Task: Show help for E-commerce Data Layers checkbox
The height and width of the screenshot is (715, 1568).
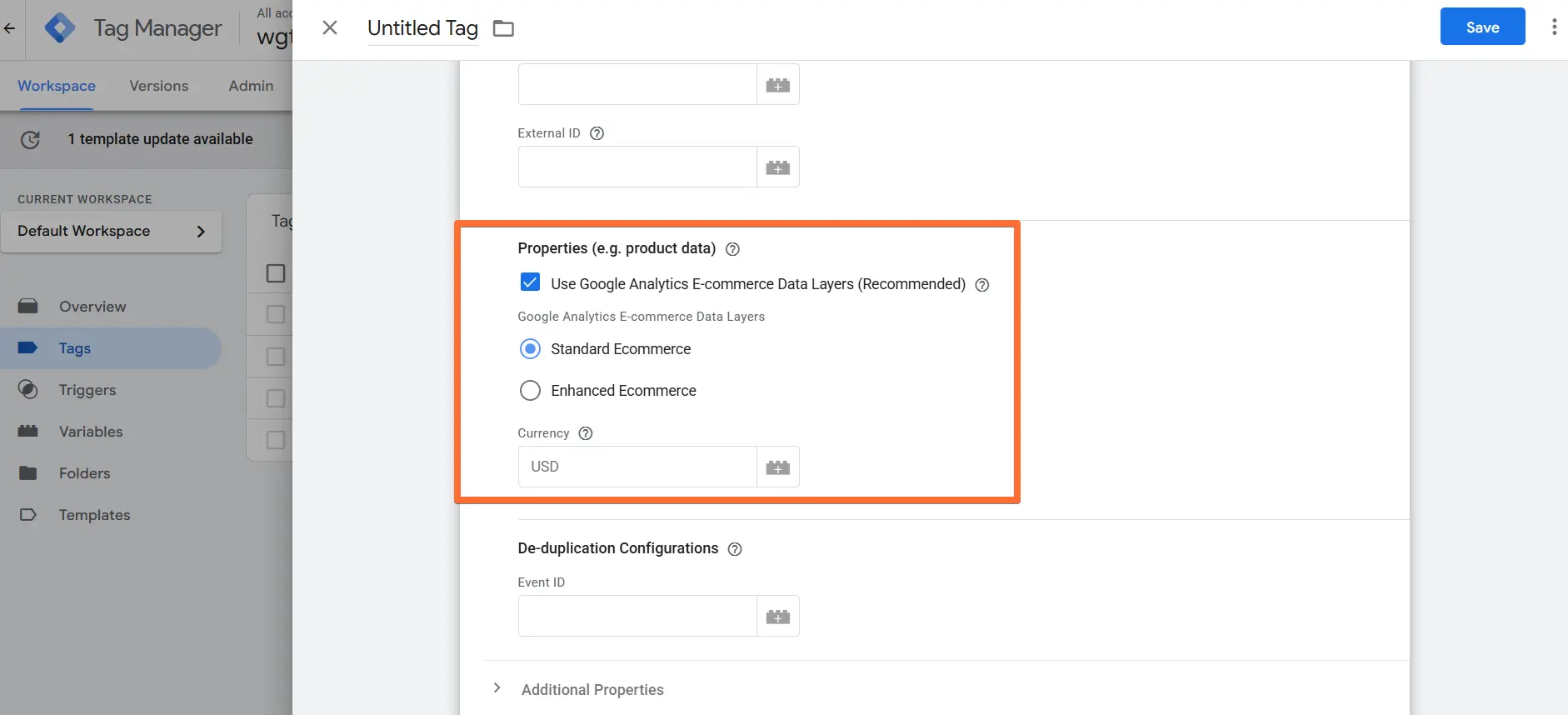Action: 982,285
